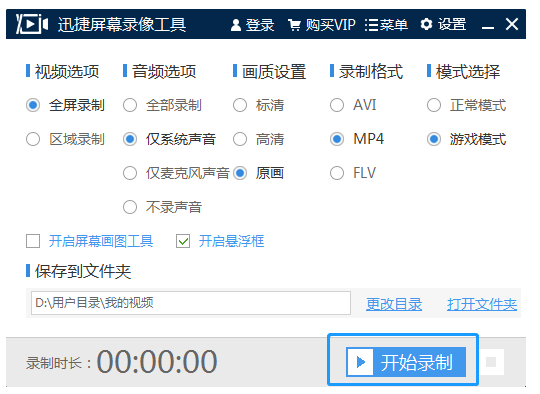Click the 开始录制 start button
The image size is (540, 394).
click(406, 362)
